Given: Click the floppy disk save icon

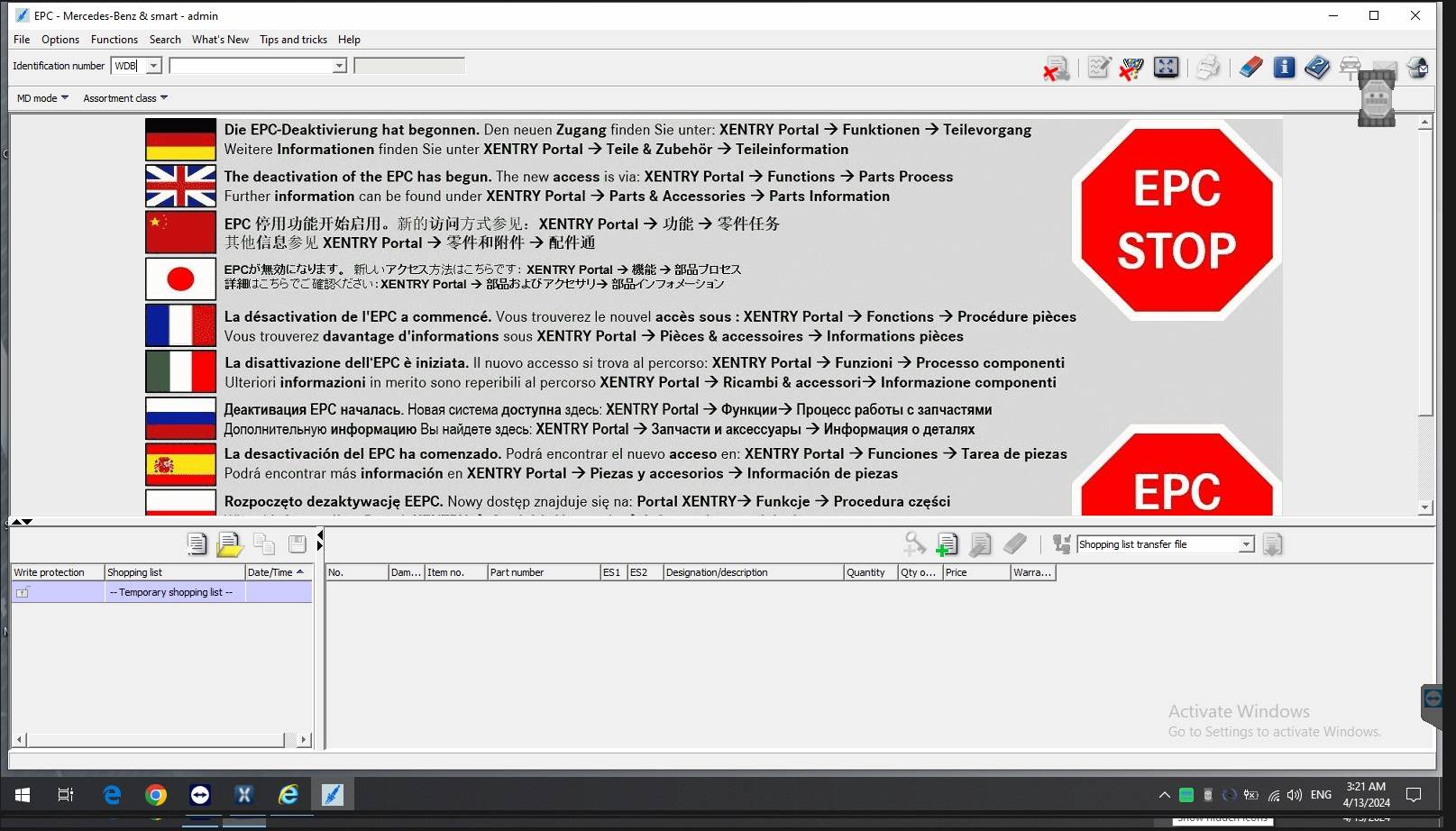Looking at the screenshot, I should click(297, 543).
